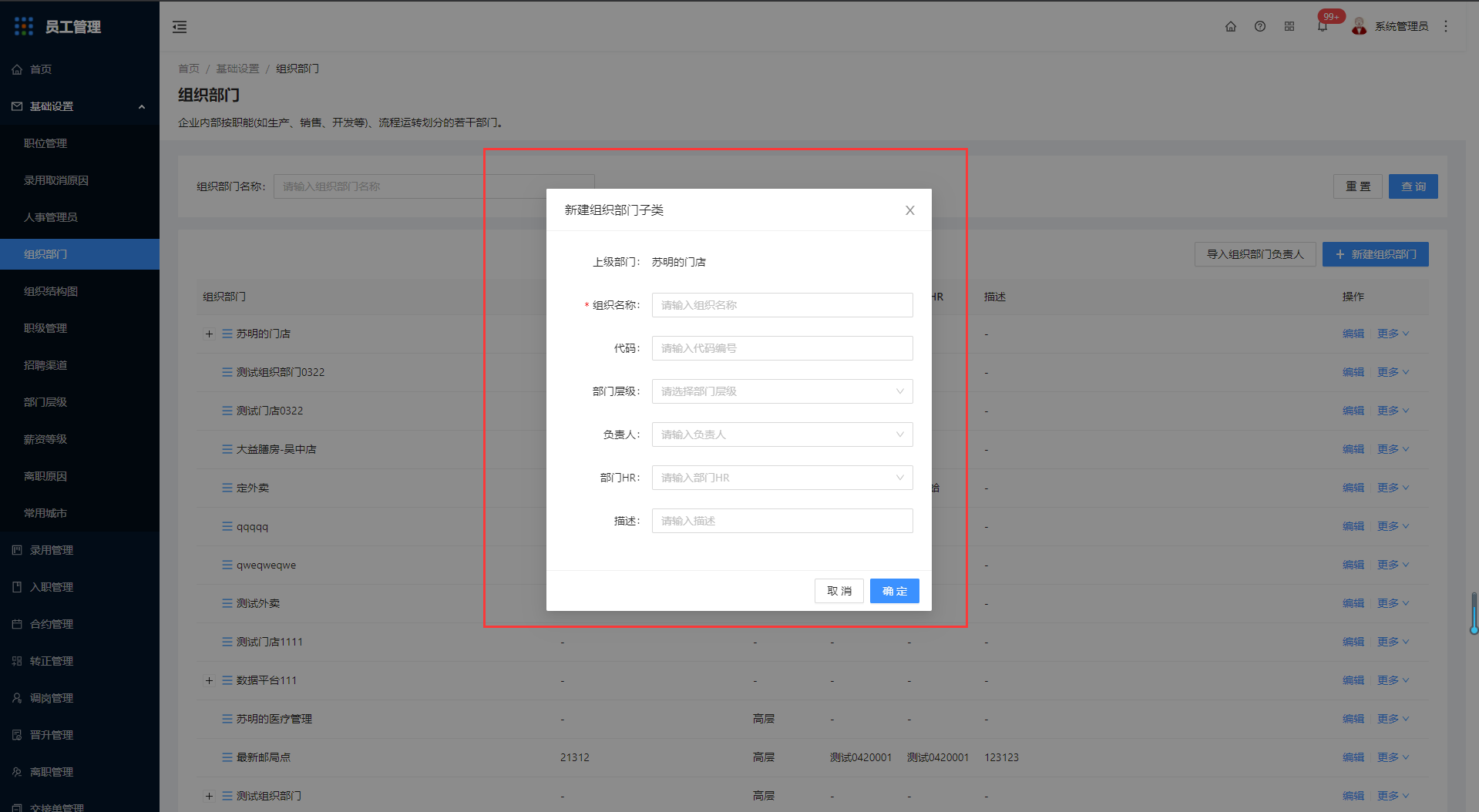1479x812 pixels.
Task: Focus the 描述 input field
Action: pyautogui.click(x=782, y=521)
